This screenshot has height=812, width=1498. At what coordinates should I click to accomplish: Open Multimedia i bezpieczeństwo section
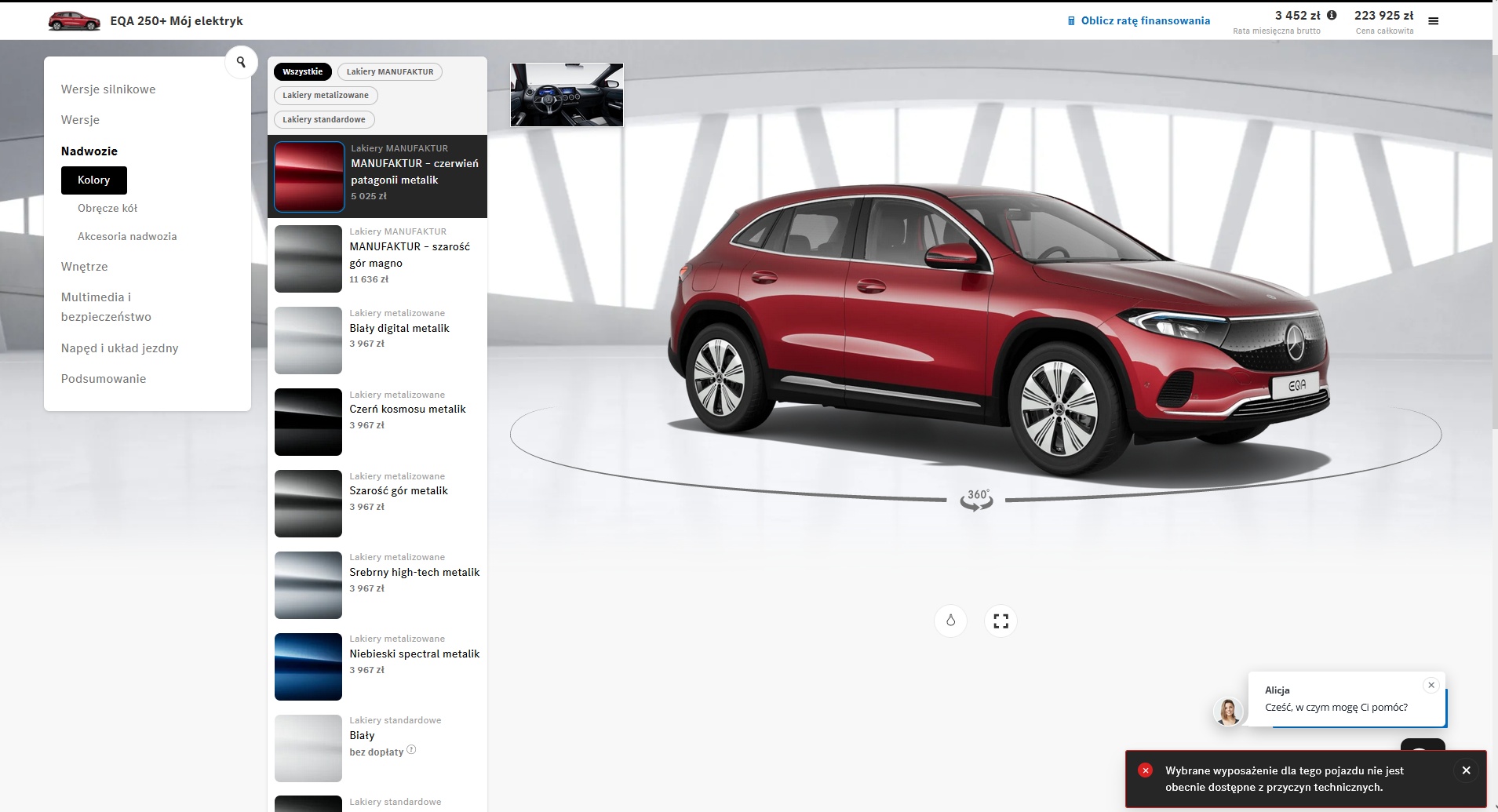106,307
